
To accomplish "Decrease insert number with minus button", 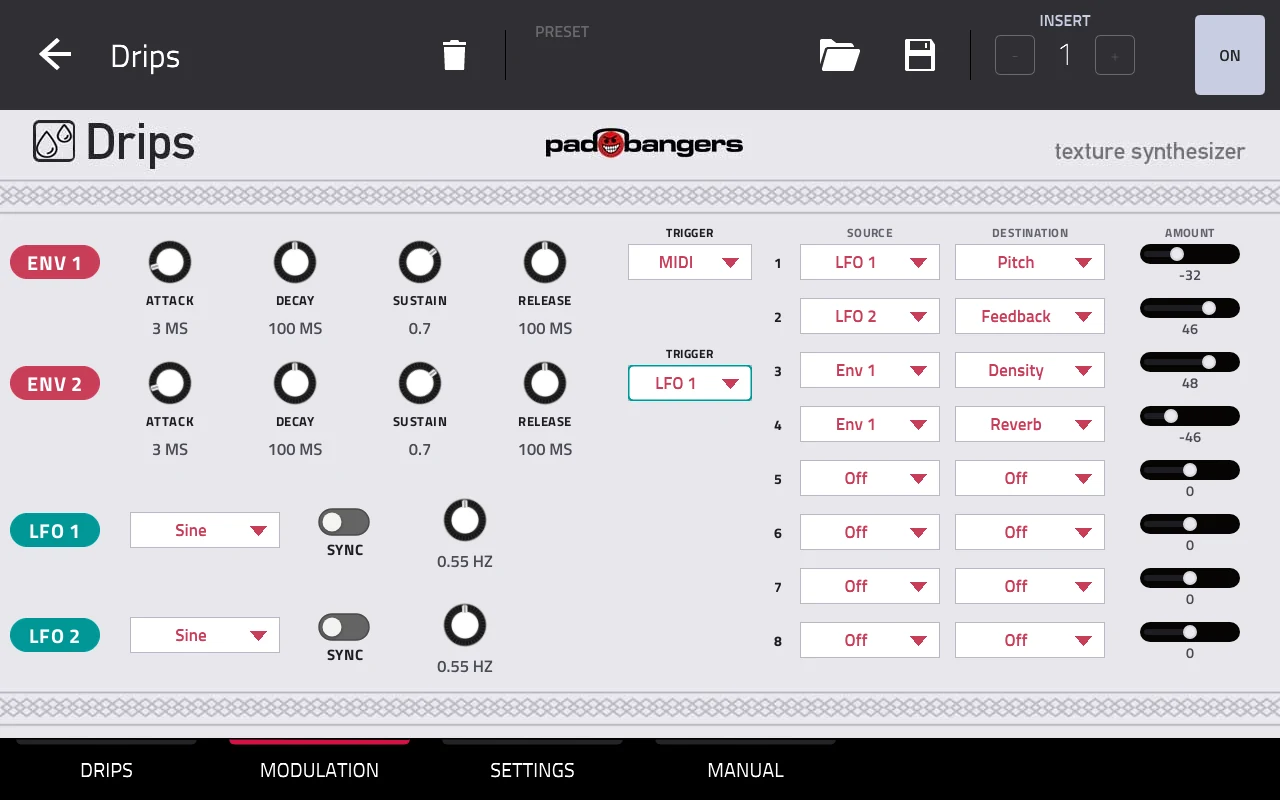I will pos(1015,55).
